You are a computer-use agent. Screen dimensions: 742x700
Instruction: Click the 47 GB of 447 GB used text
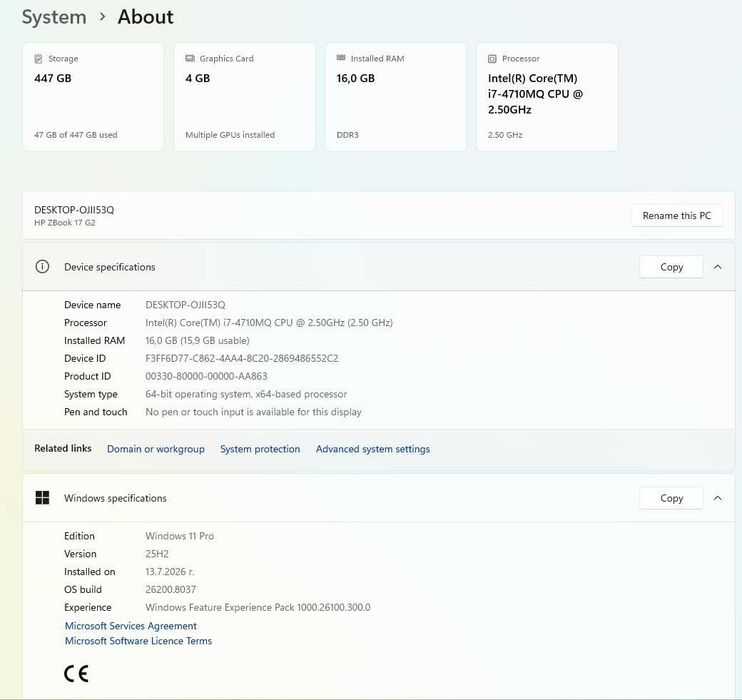pyautogui.click(x=76, y=135)
